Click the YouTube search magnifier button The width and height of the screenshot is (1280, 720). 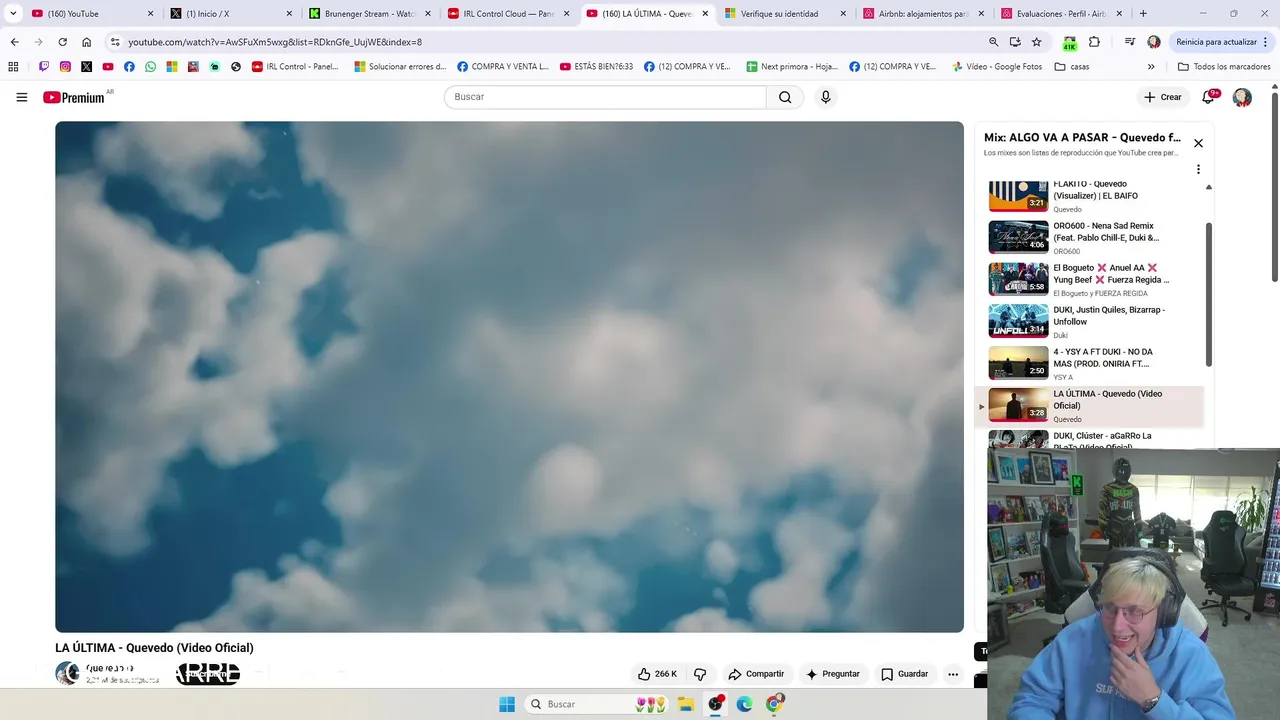pos(785,97)
